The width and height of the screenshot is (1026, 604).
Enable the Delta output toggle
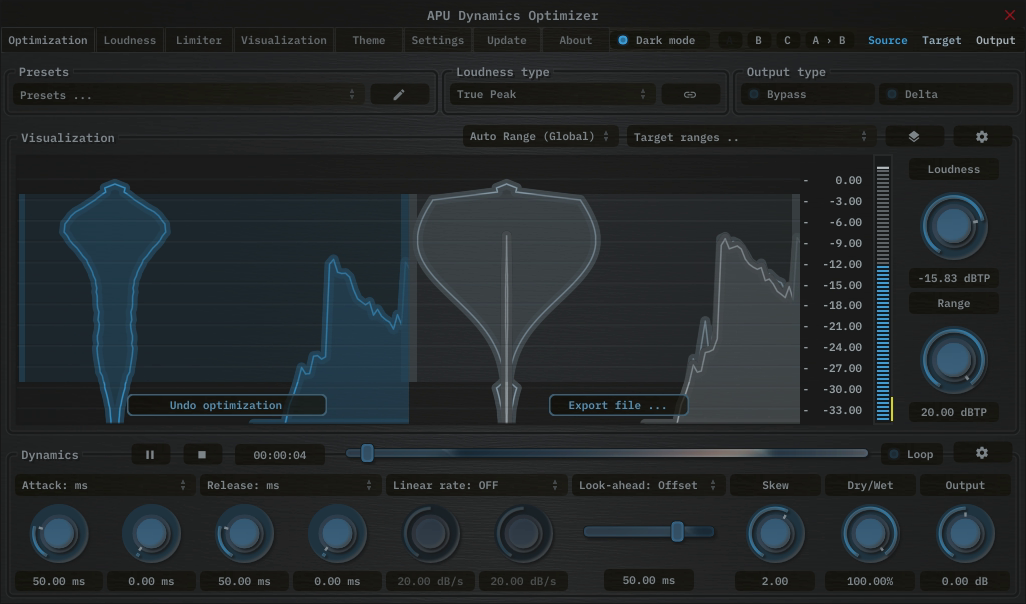click(x=892, y=95)
